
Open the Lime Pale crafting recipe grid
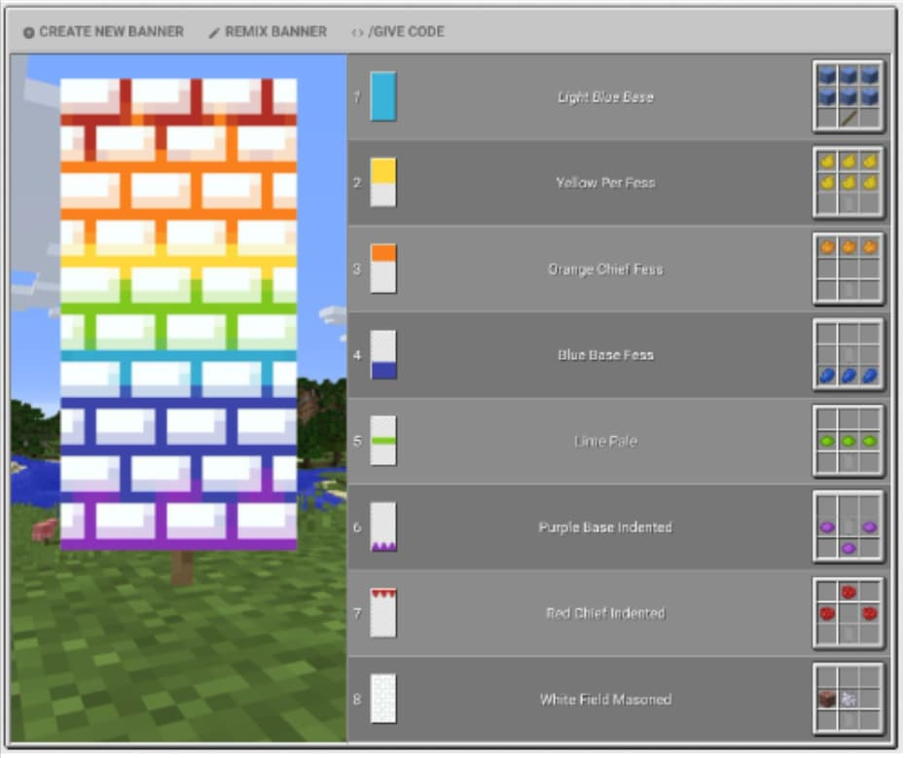pyautogui.click(x=848, y=441)
